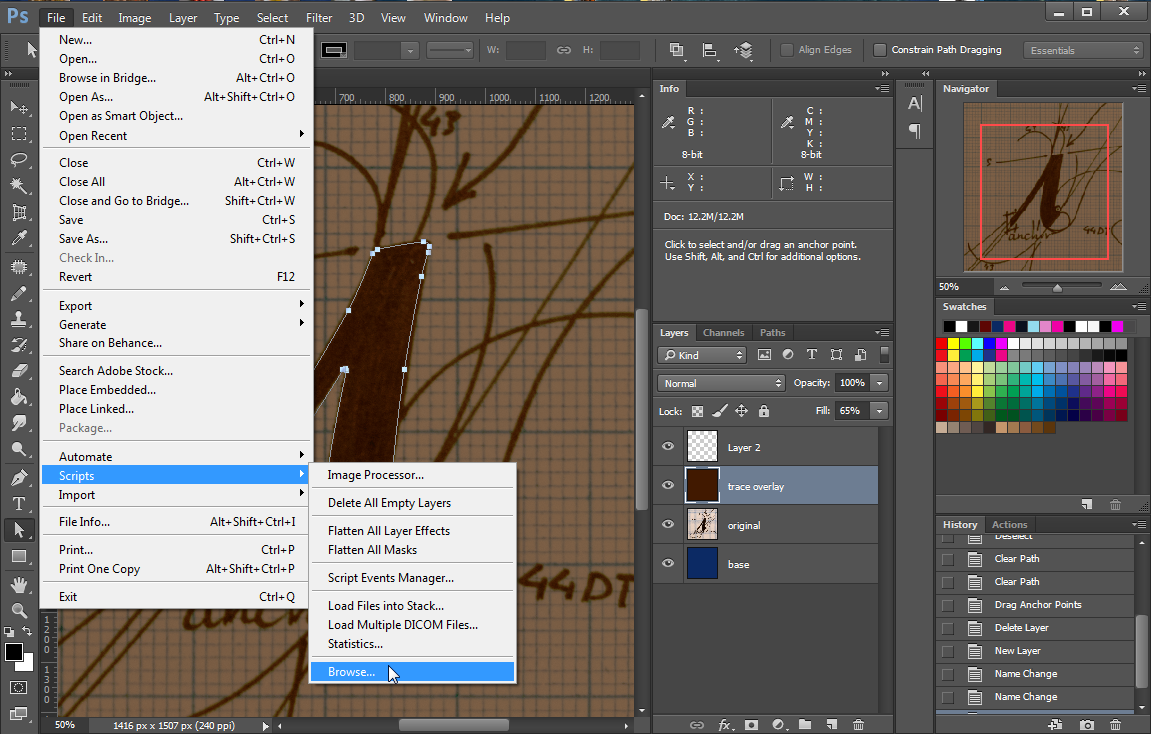Open the blend mode Normal dropdown
1151x734 pixels.
coord(722,383)
